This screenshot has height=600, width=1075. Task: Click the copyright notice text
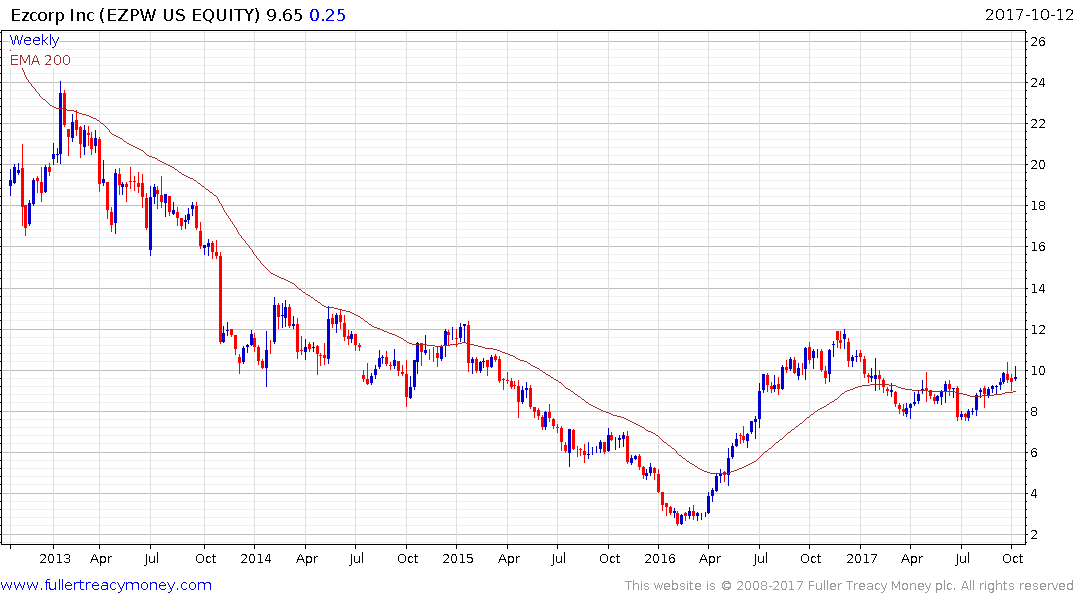[x=849, y=586]
